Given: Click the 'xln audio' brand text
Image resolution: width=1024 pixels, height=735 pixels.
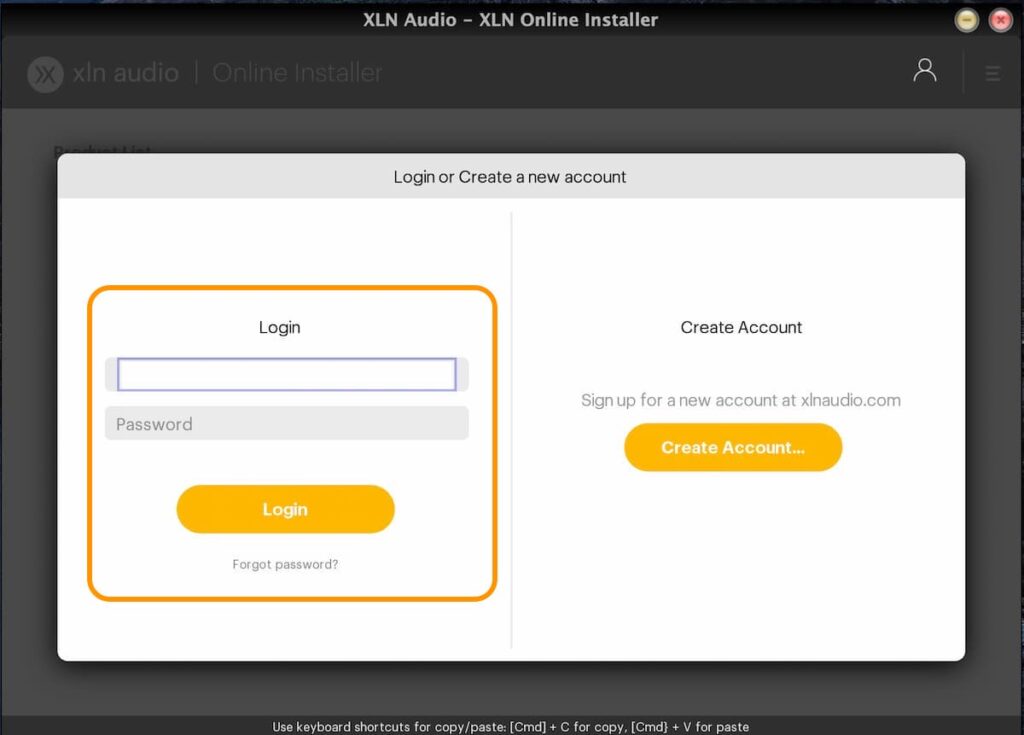Looking at the screenshot, I should [x=126, y=73].
